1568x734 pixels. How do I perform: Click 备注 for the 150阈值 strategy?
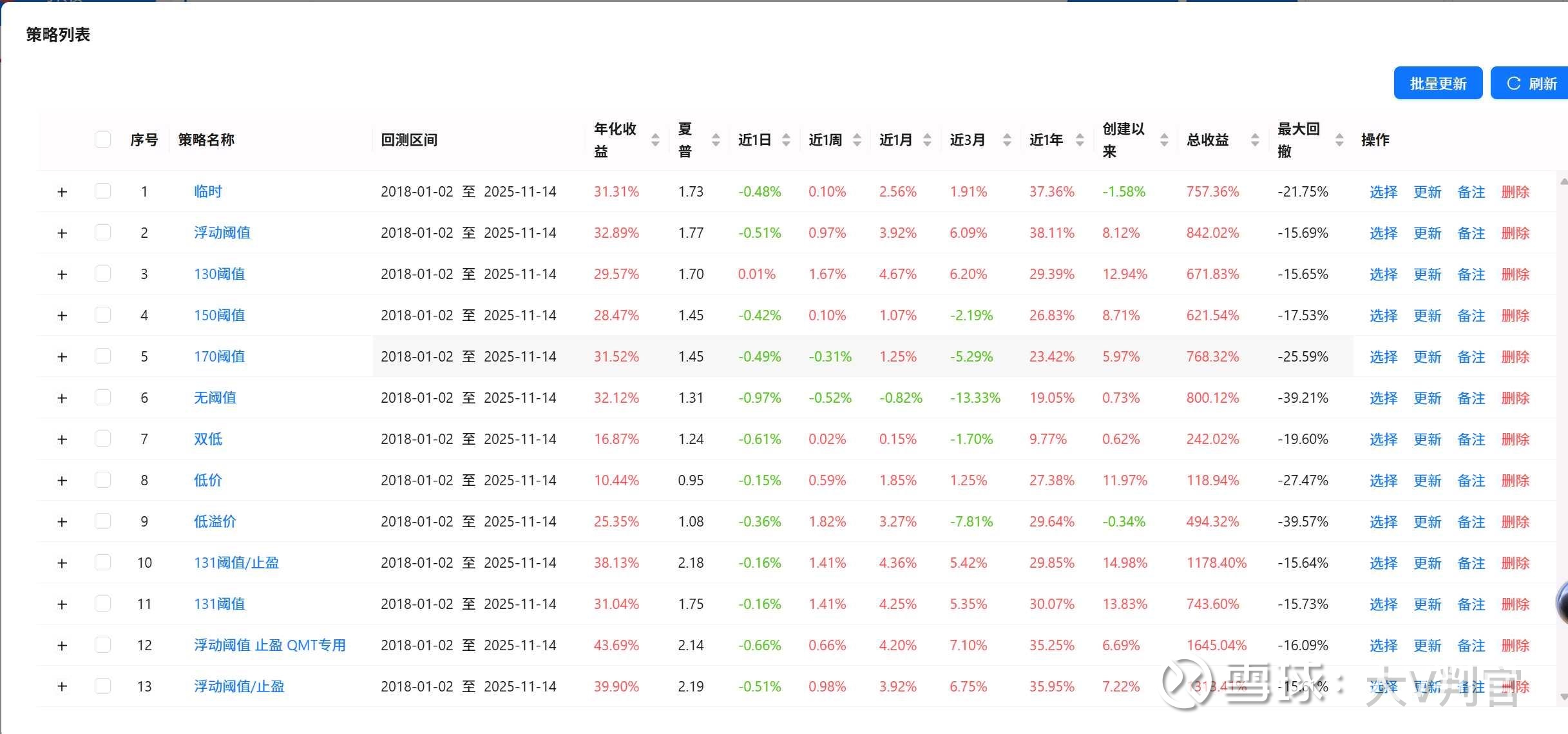[1471, 316]
